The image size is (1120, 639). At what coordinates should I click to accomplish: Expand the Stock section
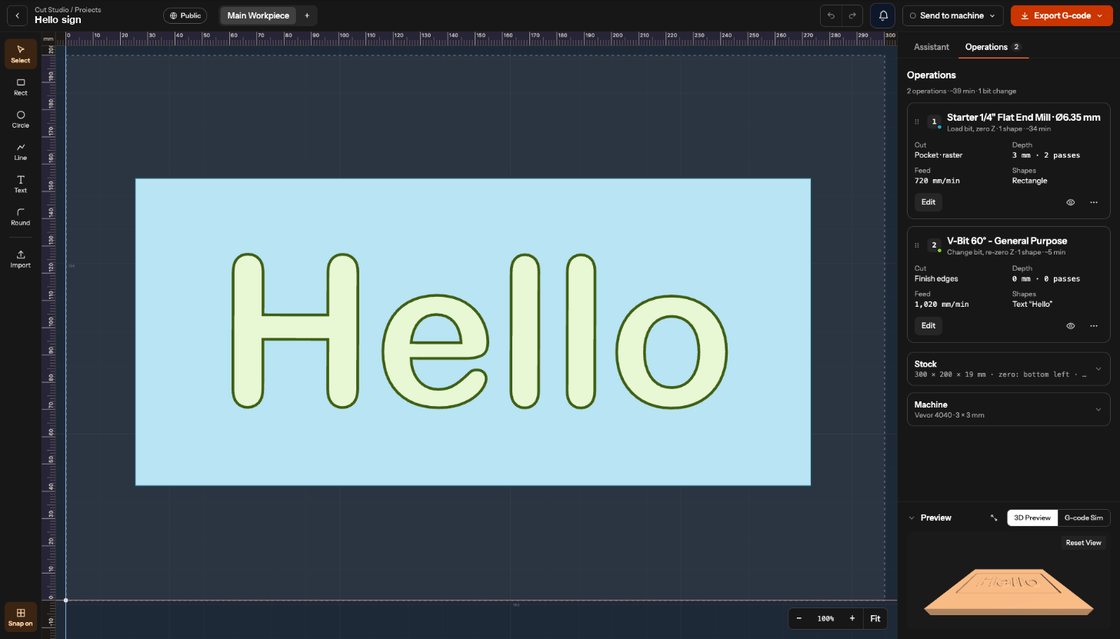[1008, 369]
